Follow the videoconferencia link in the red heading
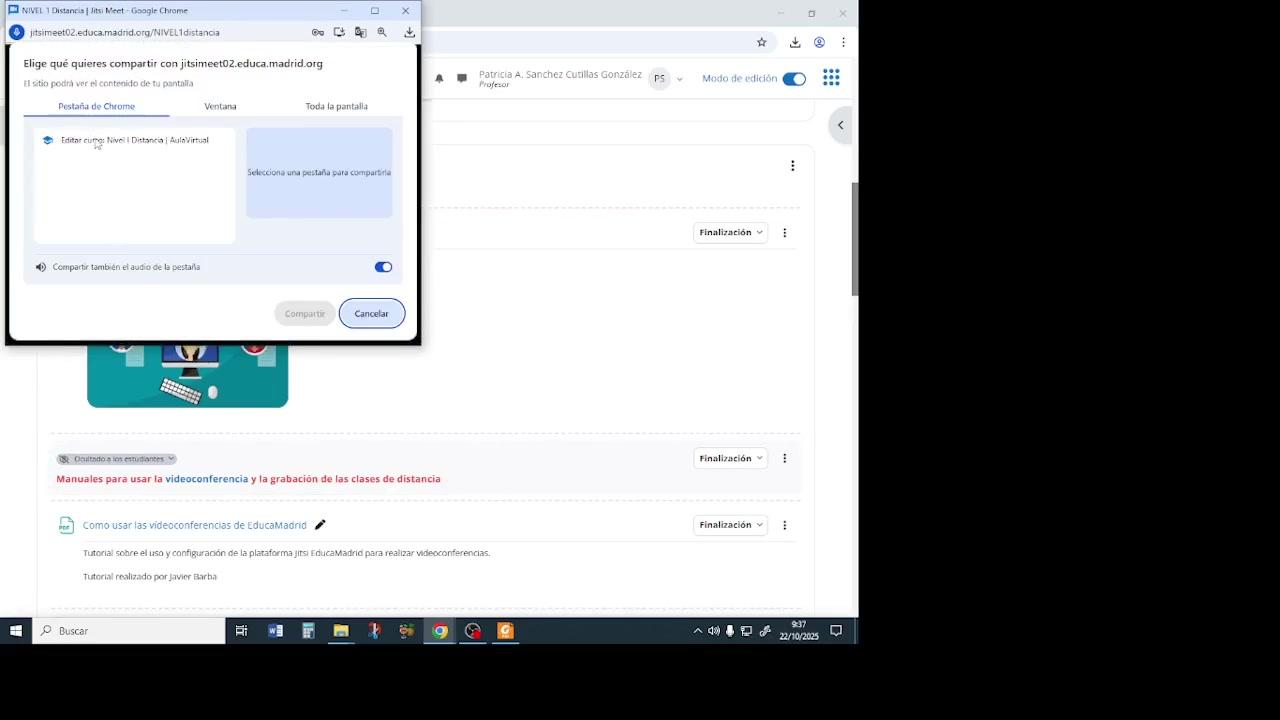This screenshot has height=720, width=1280. pos(207,479)
